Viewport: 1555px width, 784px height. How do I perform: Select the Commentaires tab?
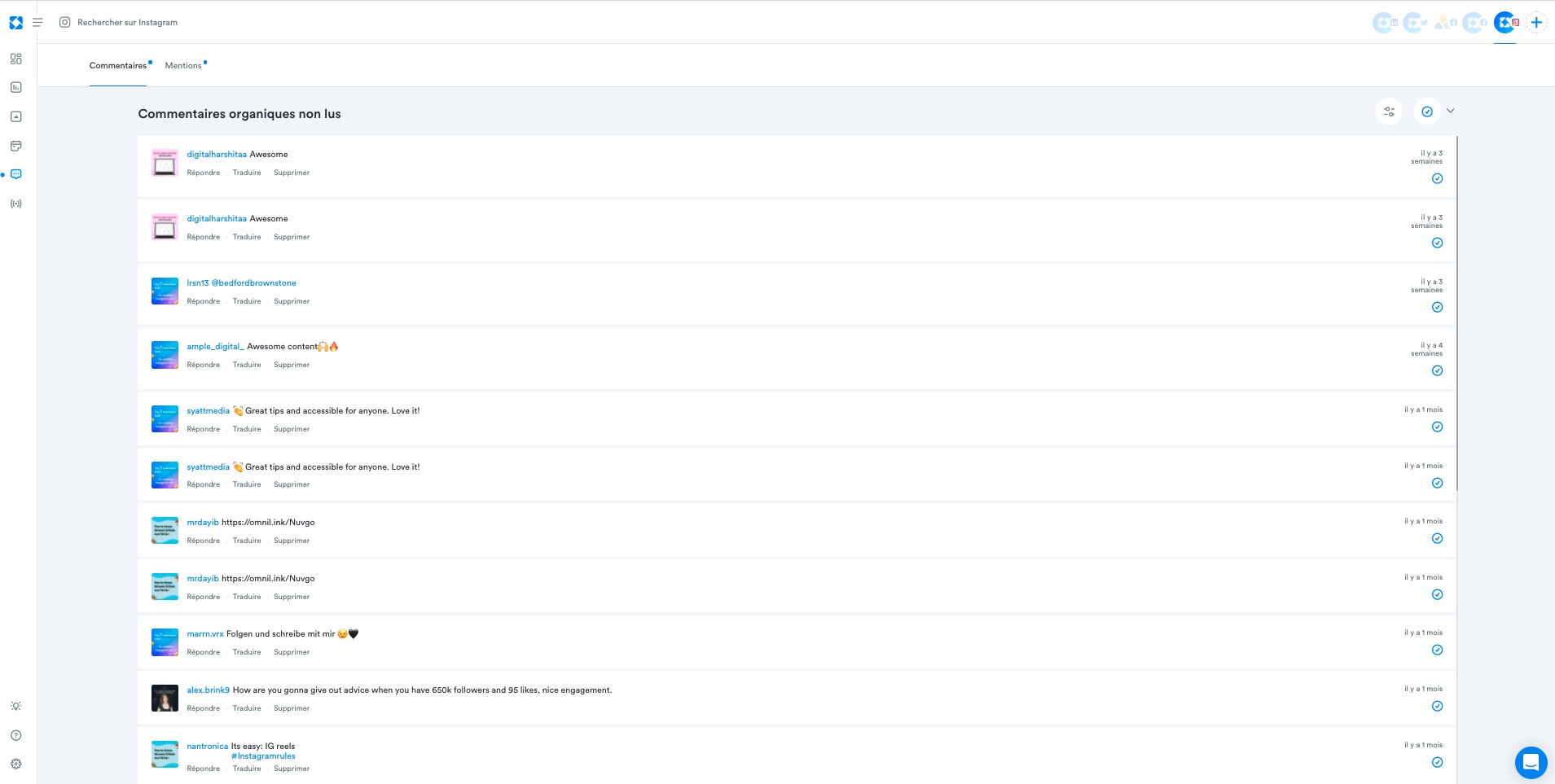point(118,65)
